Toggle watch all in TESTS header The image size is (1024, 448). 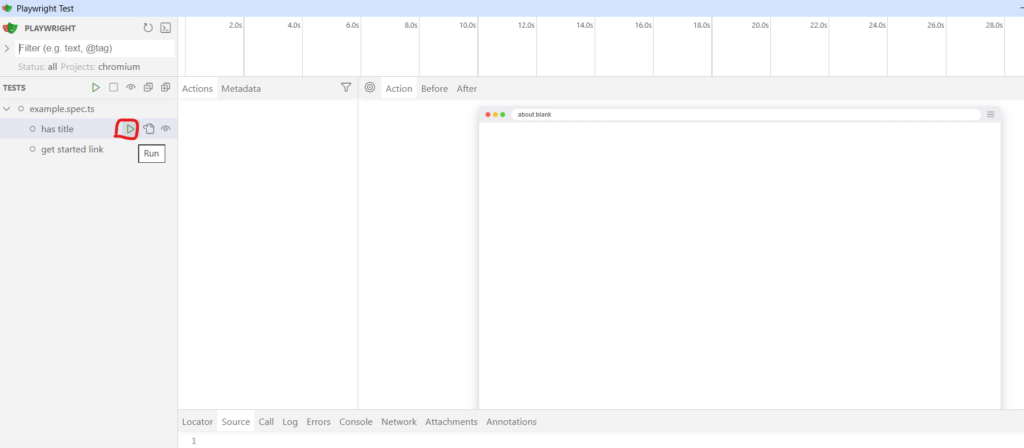130,88
